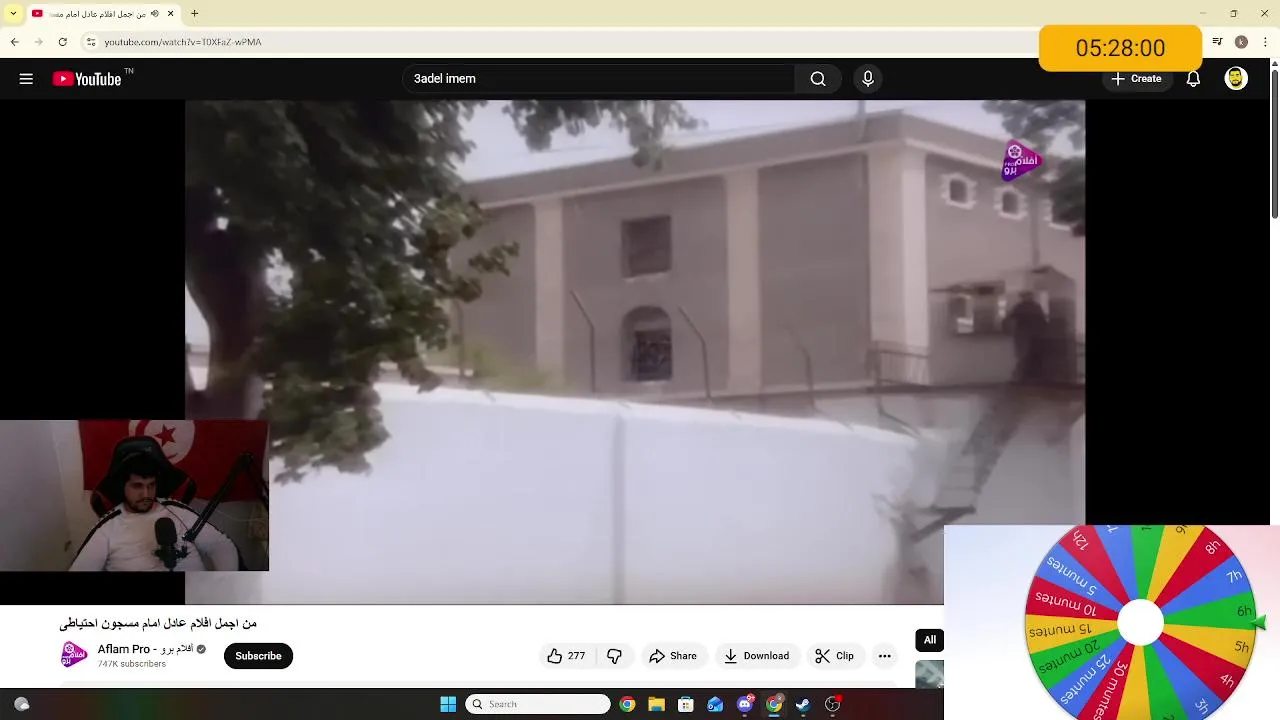Image resolution: width=1280 pixels, height=720 pixels.
Task: Download the video
Action: coord(756,656)
